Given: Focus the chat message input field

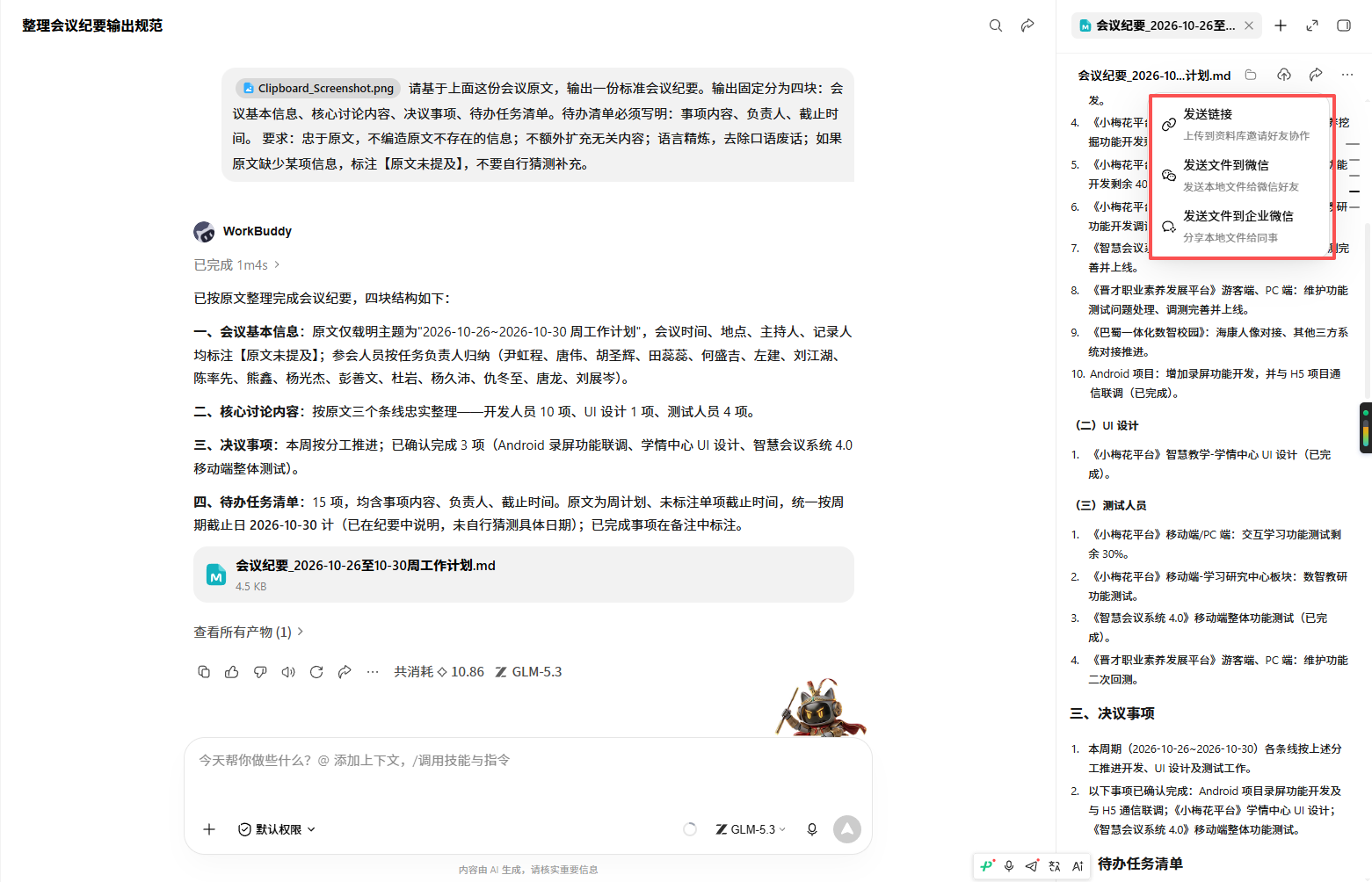Looking at the screenshot, I should point(527,761).
